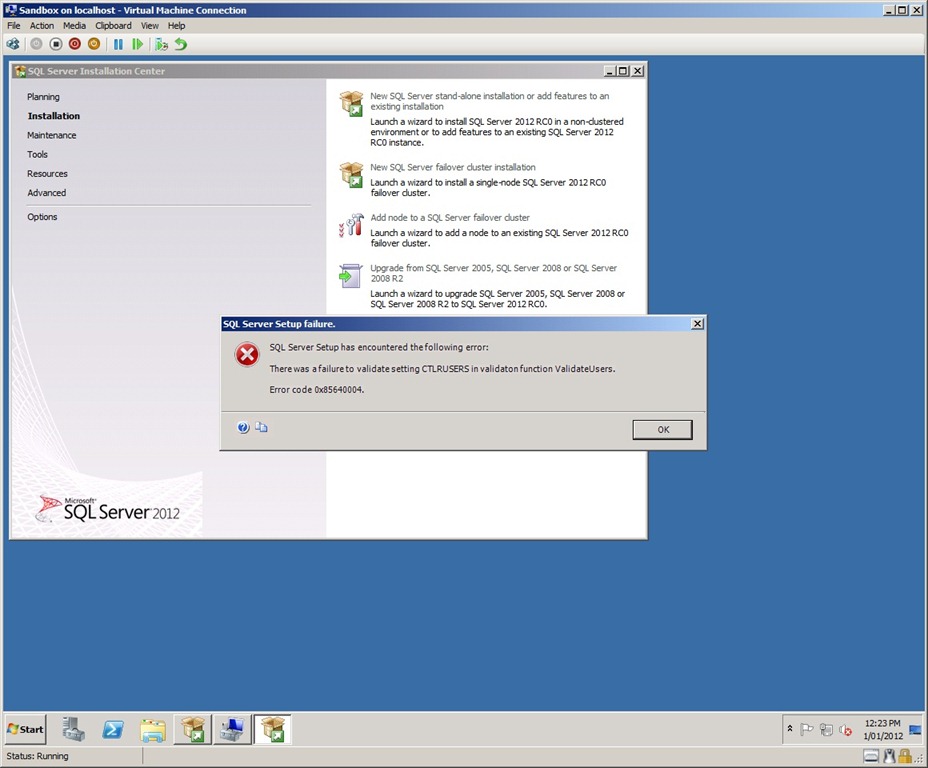Show hidden system tray icons

pos(790,729)
